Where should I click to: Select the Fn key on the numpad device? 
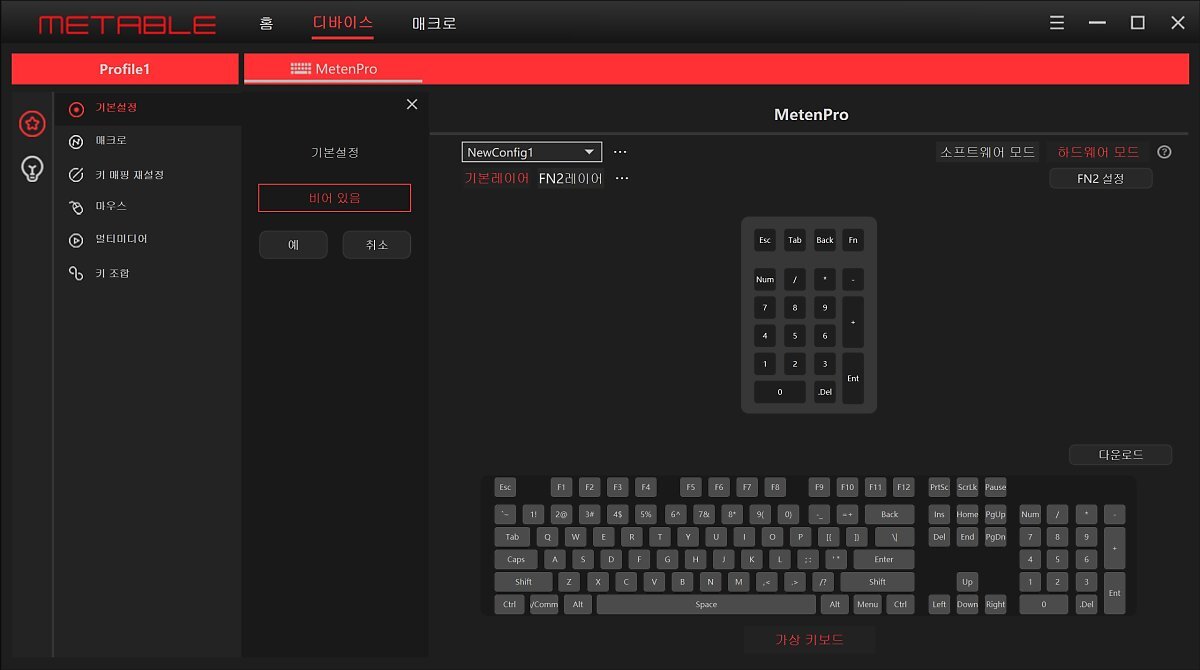point(853,240)
